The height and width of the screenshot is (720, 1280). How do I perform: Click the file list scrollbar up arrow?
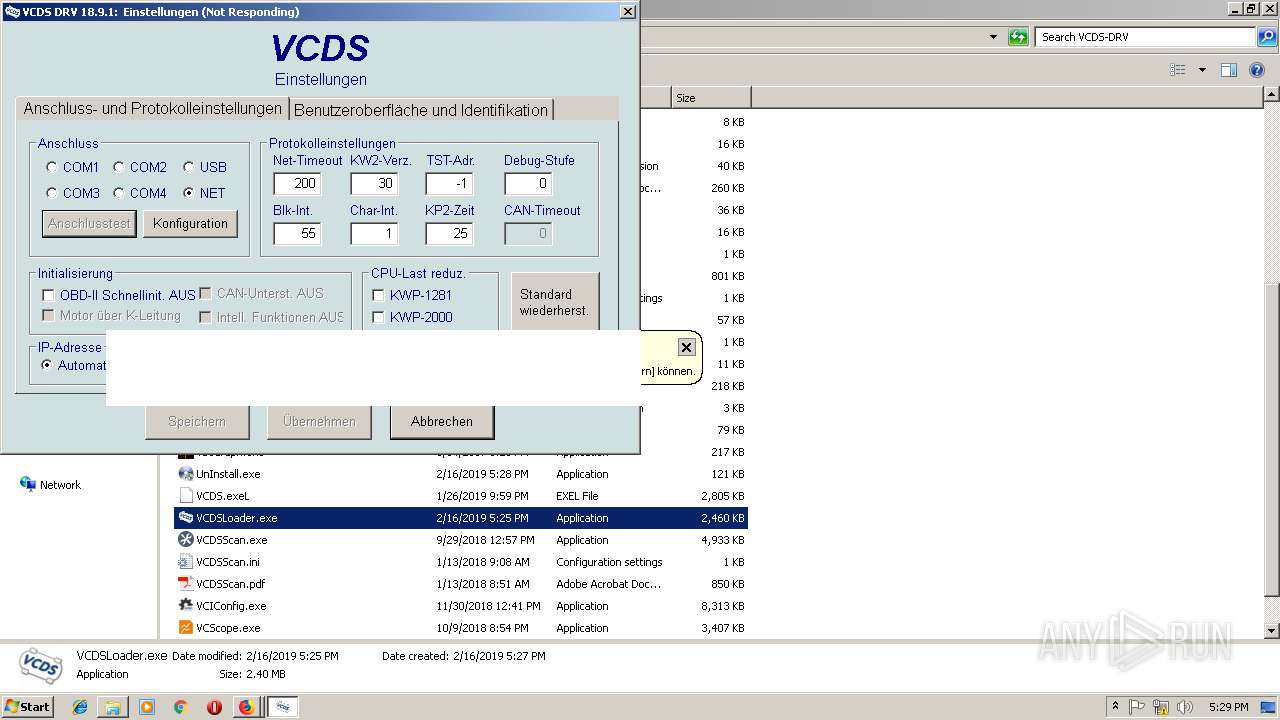click(1272, 95)
